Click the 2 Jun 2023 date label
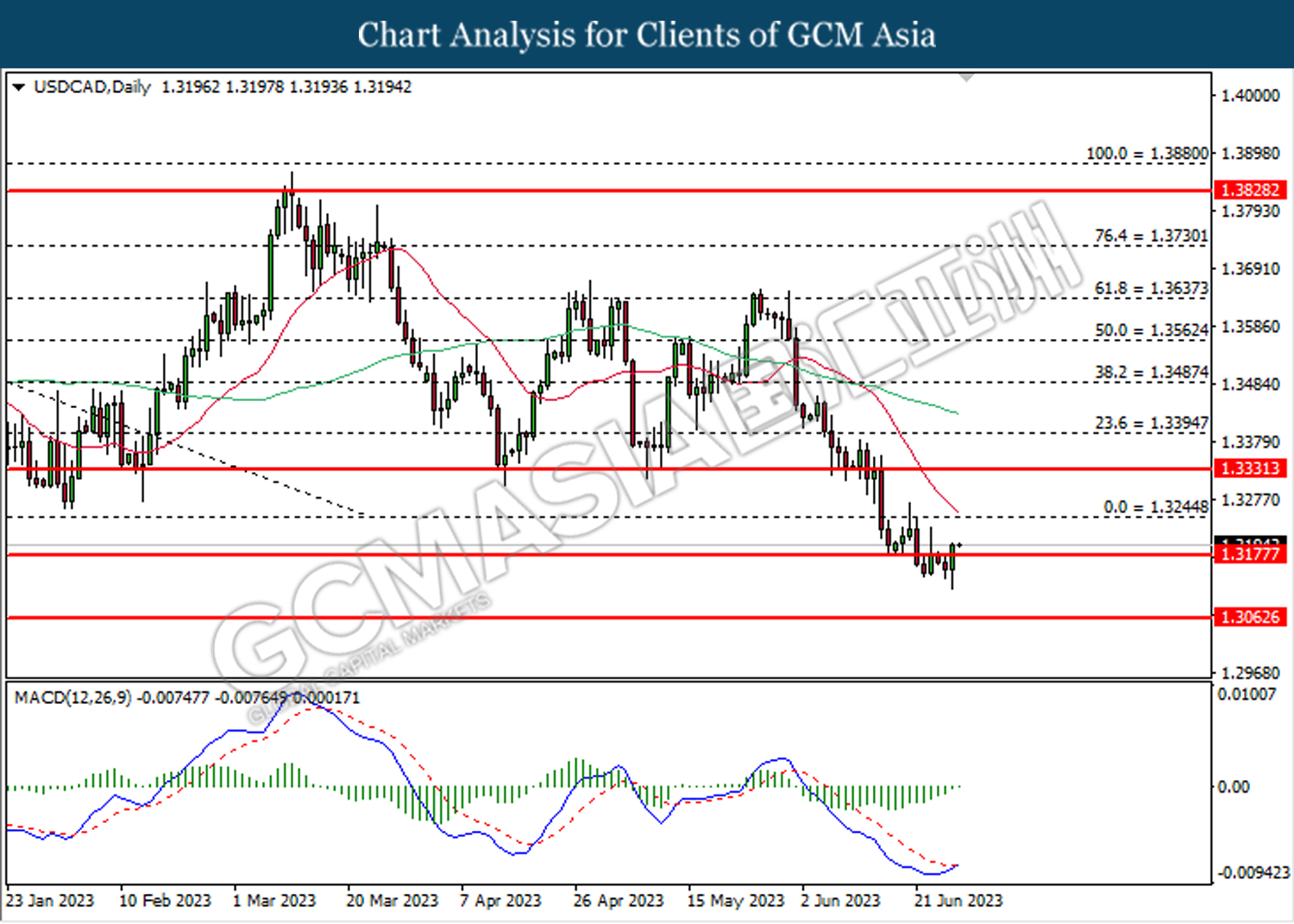 pos(841,901)
